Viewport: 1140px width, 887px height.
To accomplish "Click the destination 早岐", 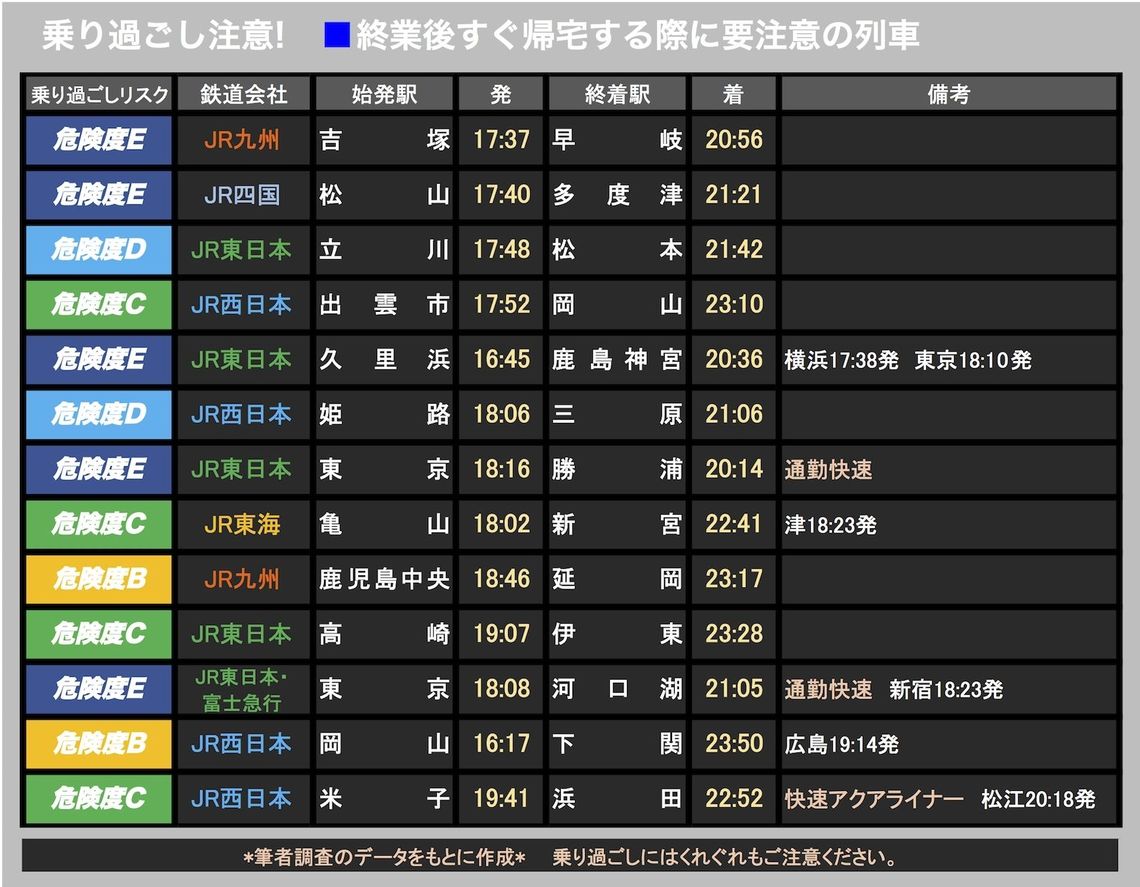I will tap(617, 140).
